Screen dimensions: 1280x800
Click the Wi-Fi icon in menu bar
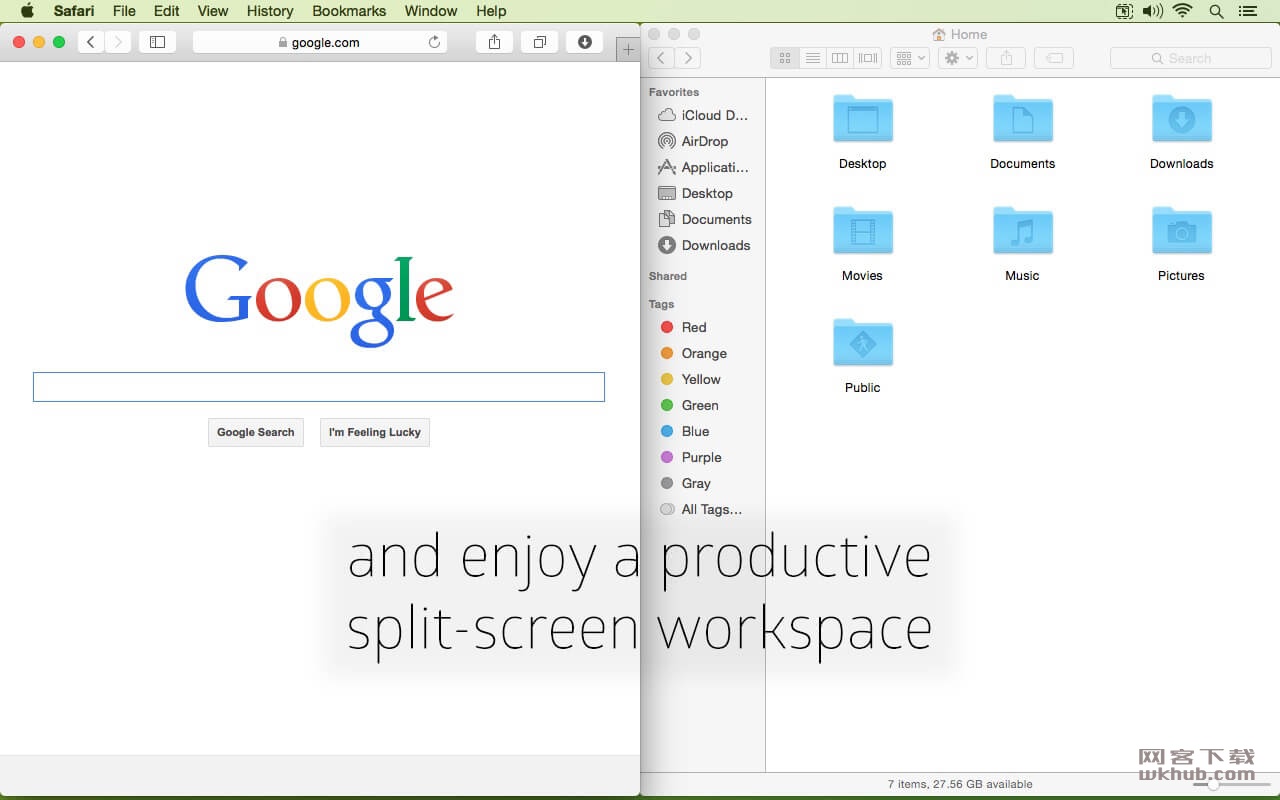1183,11
